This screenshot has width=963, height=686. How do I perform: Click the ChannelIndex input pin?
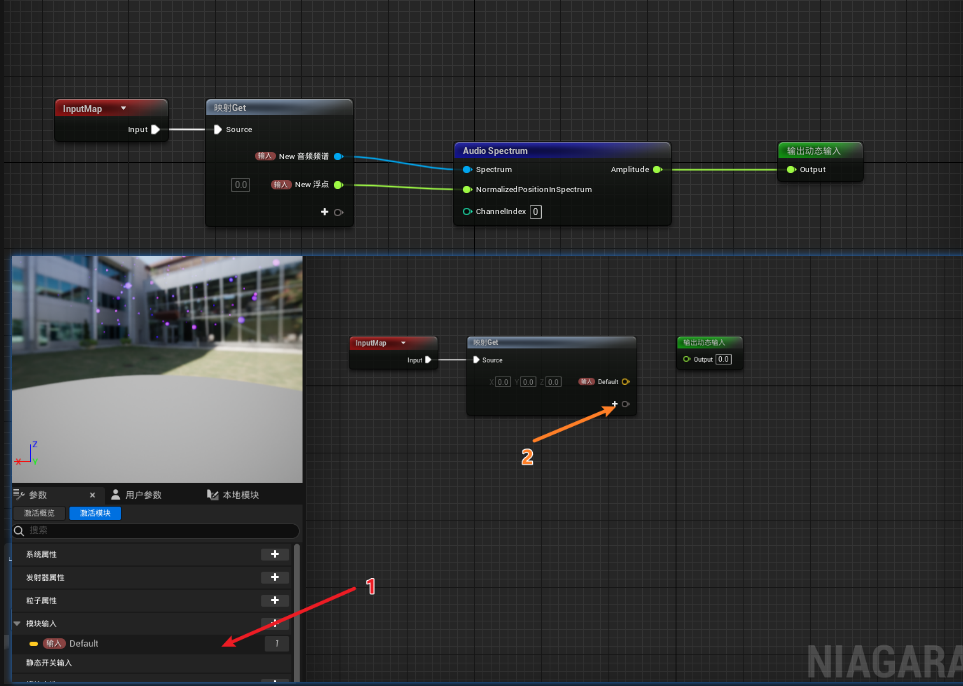coord(467,212)
